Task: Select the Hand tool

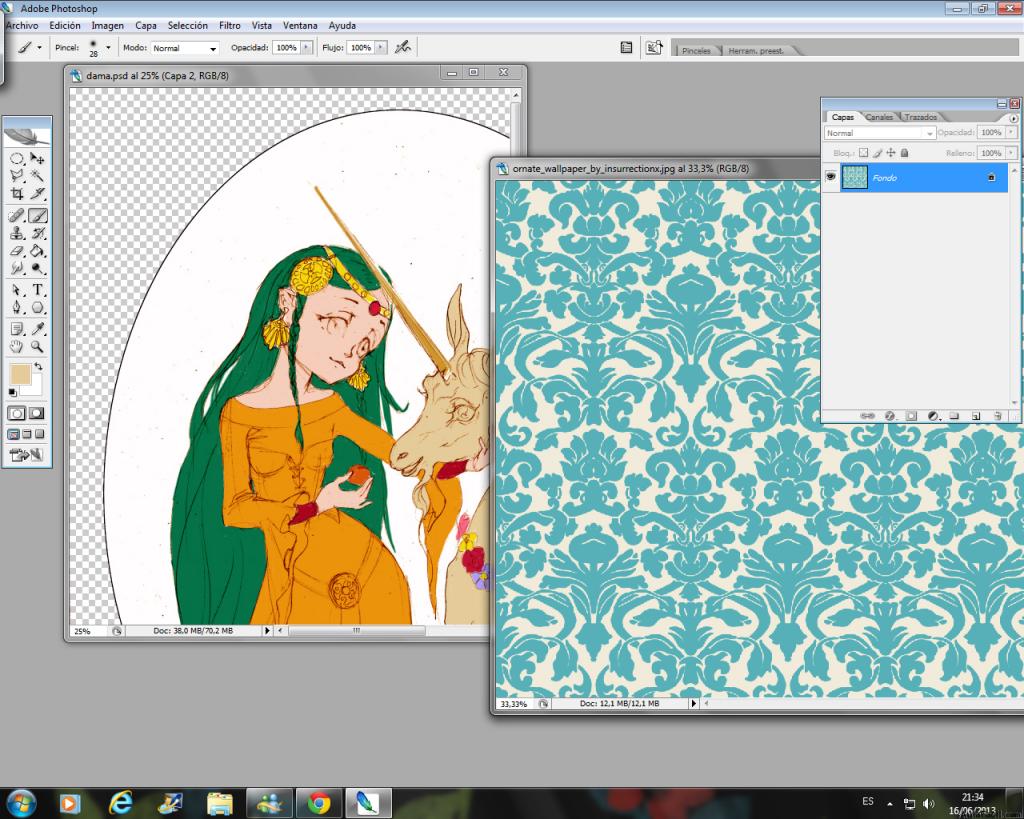Action: [x=17, y=347]
